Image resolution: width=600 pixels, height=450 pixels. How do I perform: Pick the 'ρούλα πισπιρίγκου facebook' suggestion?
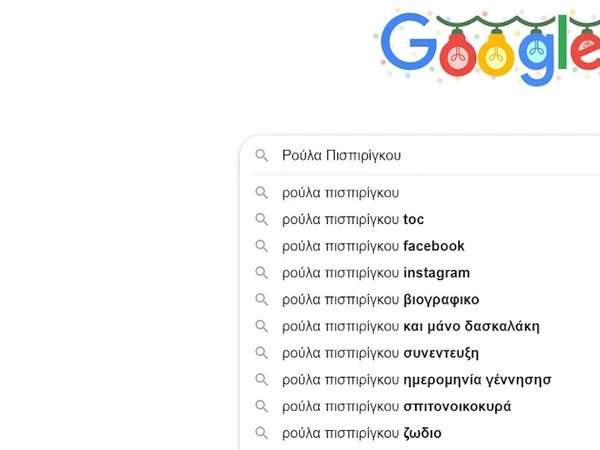pos(373,246)
